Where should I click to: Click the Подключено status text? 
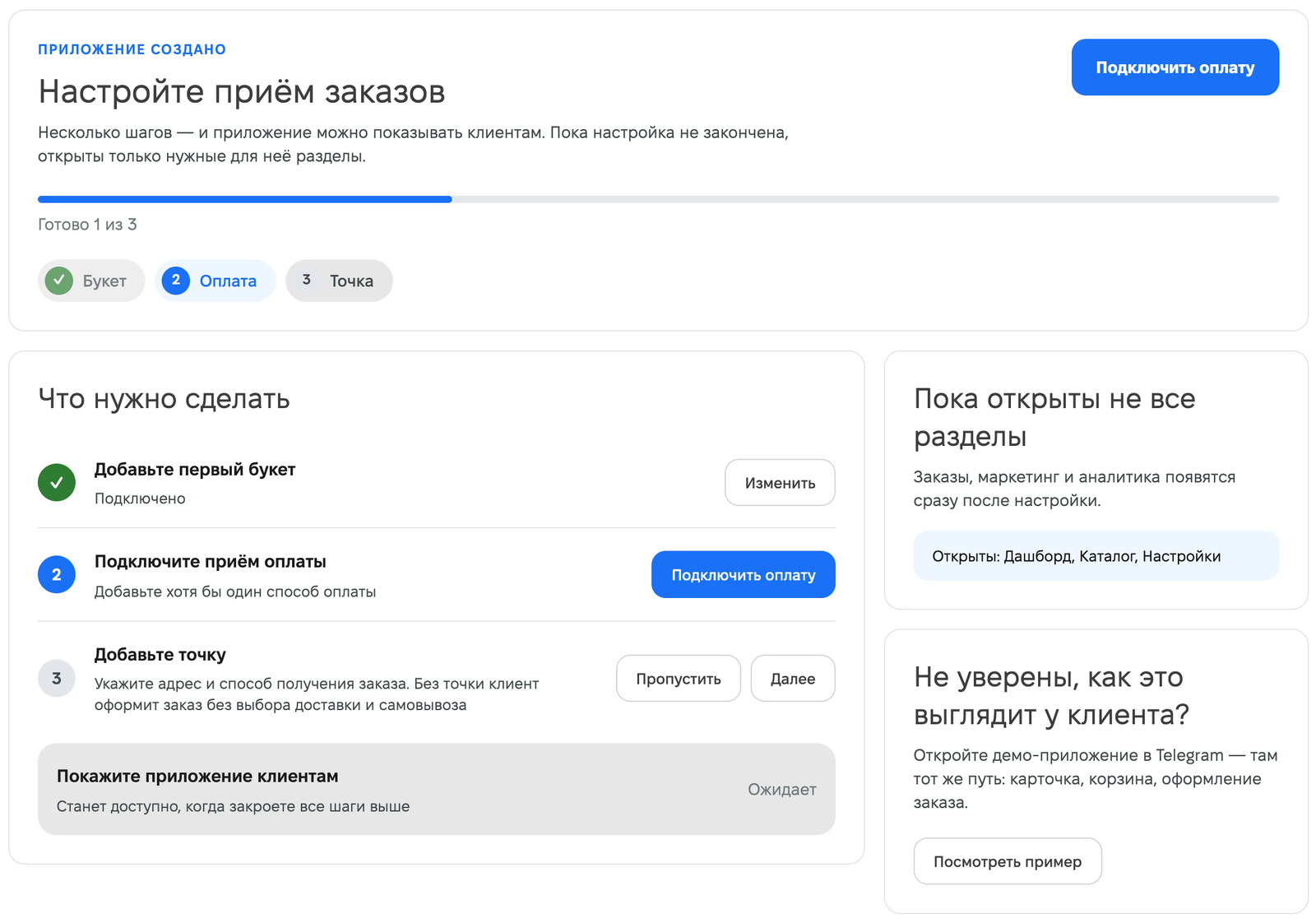[140, 499]
